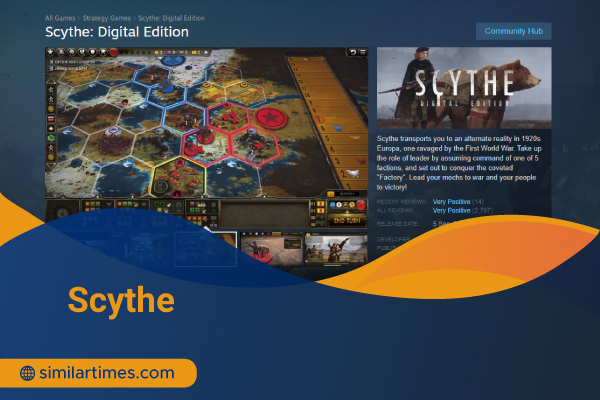Click the gold coin counter icon
The width and height of the screenshot is (600, 400).
pos(158,52)
